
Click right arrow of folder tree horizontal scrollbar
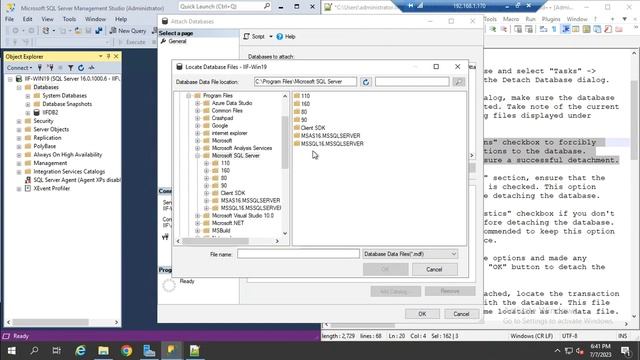click(277, 241)
